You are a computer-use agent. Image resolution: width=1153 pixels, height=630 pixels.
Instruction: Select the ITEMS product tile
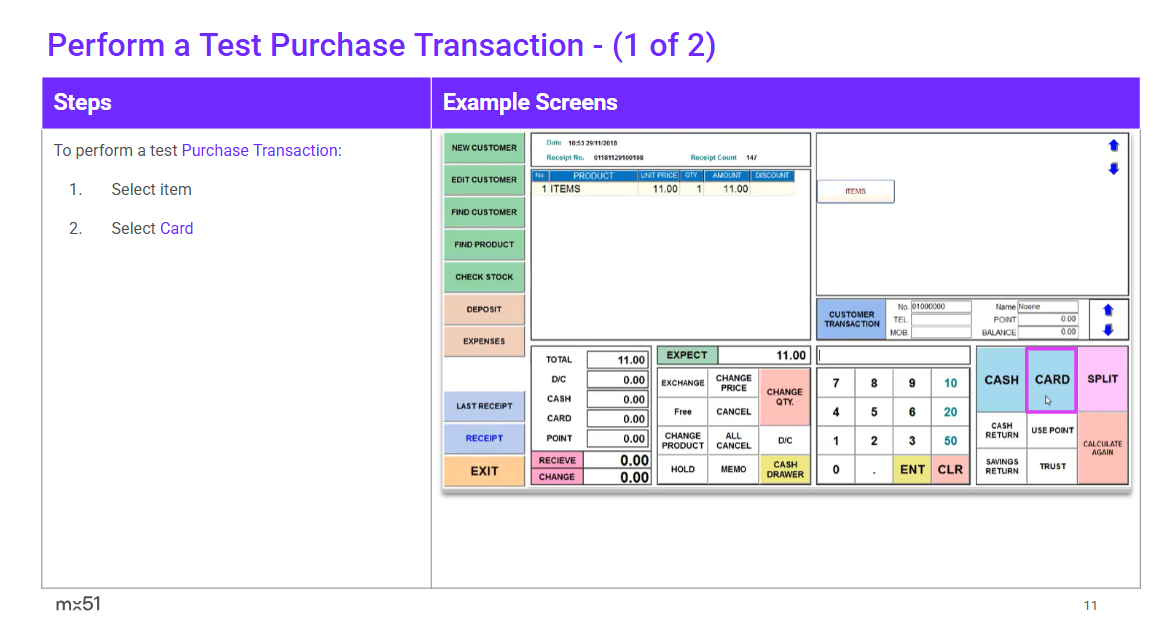click(x=855, y=192)
